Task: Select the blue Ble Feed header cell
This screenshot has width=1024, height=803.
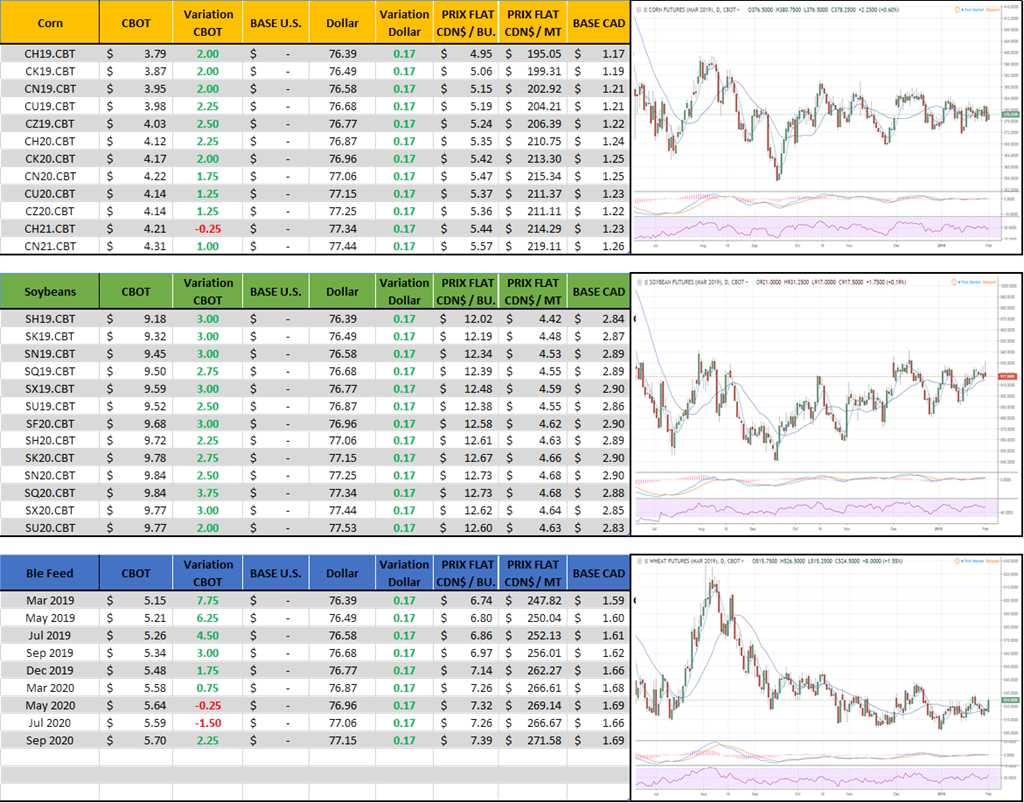Action: pos(50,573)
